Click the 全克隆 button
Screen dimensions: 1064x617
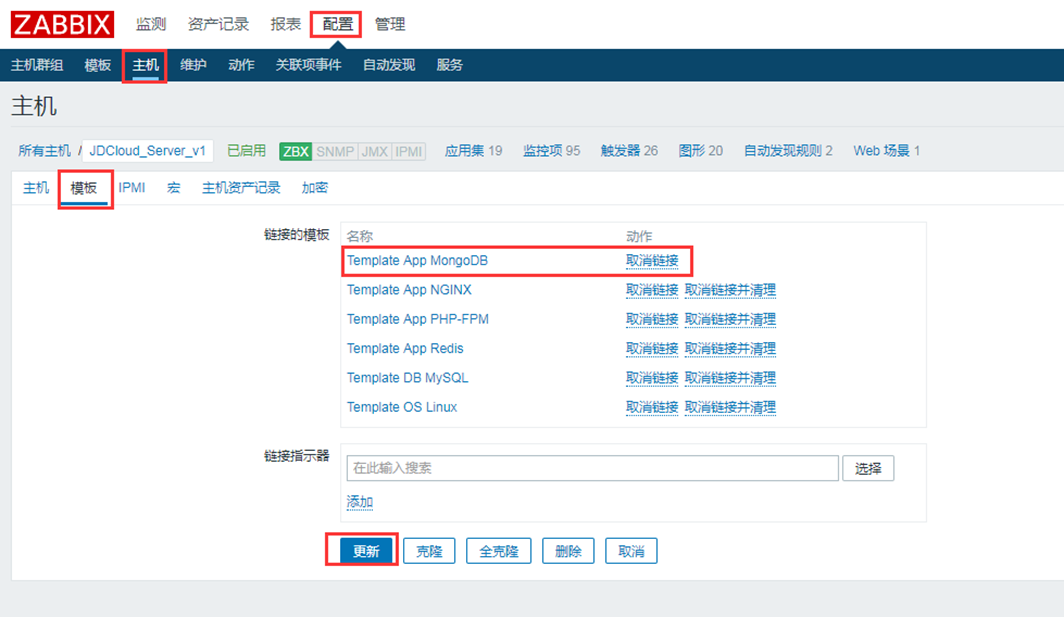pos(499,551)
